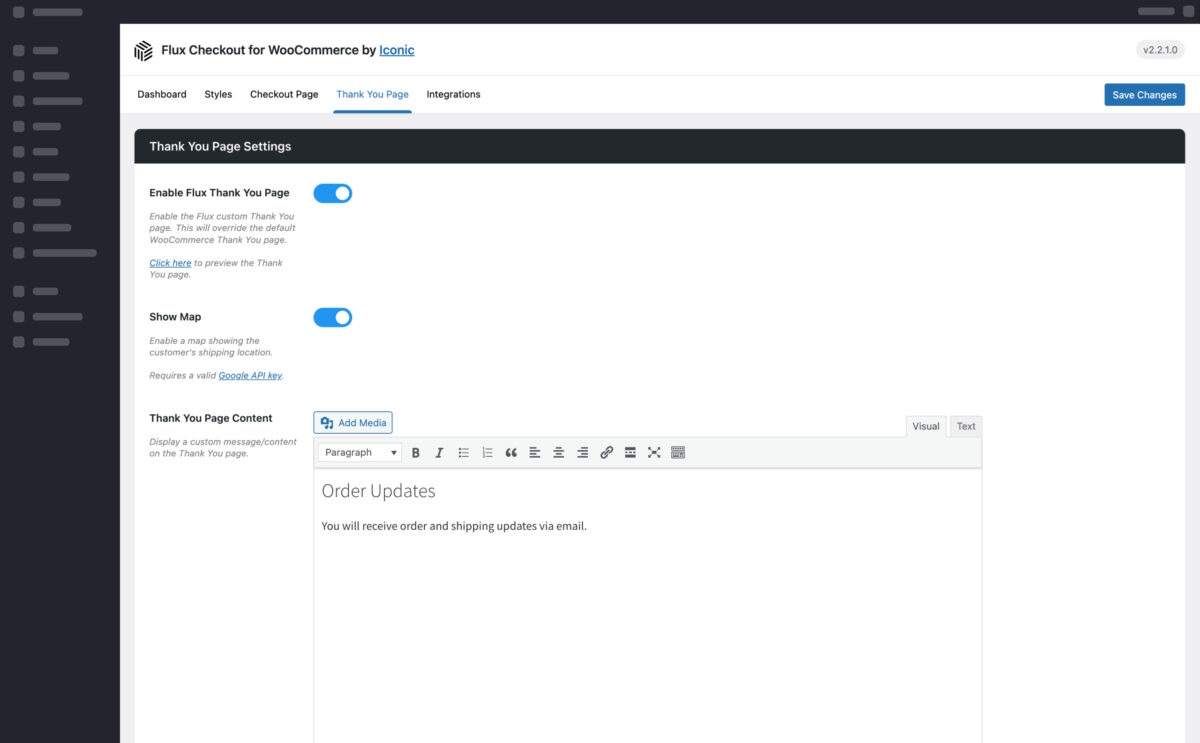1200x743 pixels.
Task: Switch to the Checkout Page tab
Action: pyautogui.click(x=284, y=94)
